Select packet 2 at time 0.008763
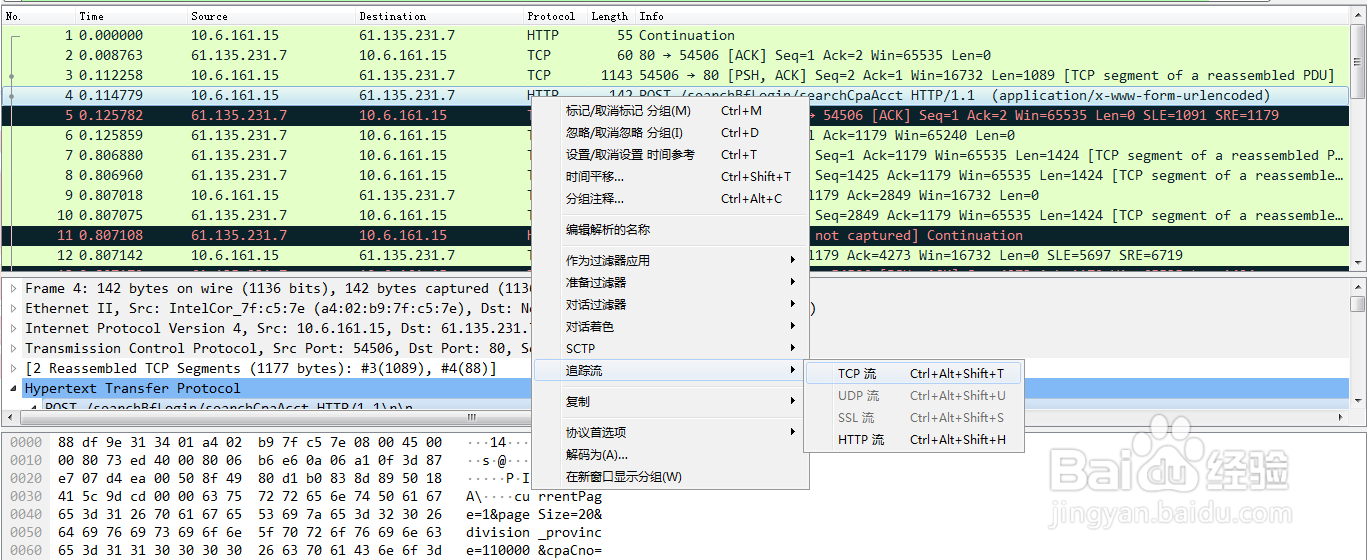Image resolution: width=1367 pixels, height=560 pixels. pos(675,55)
